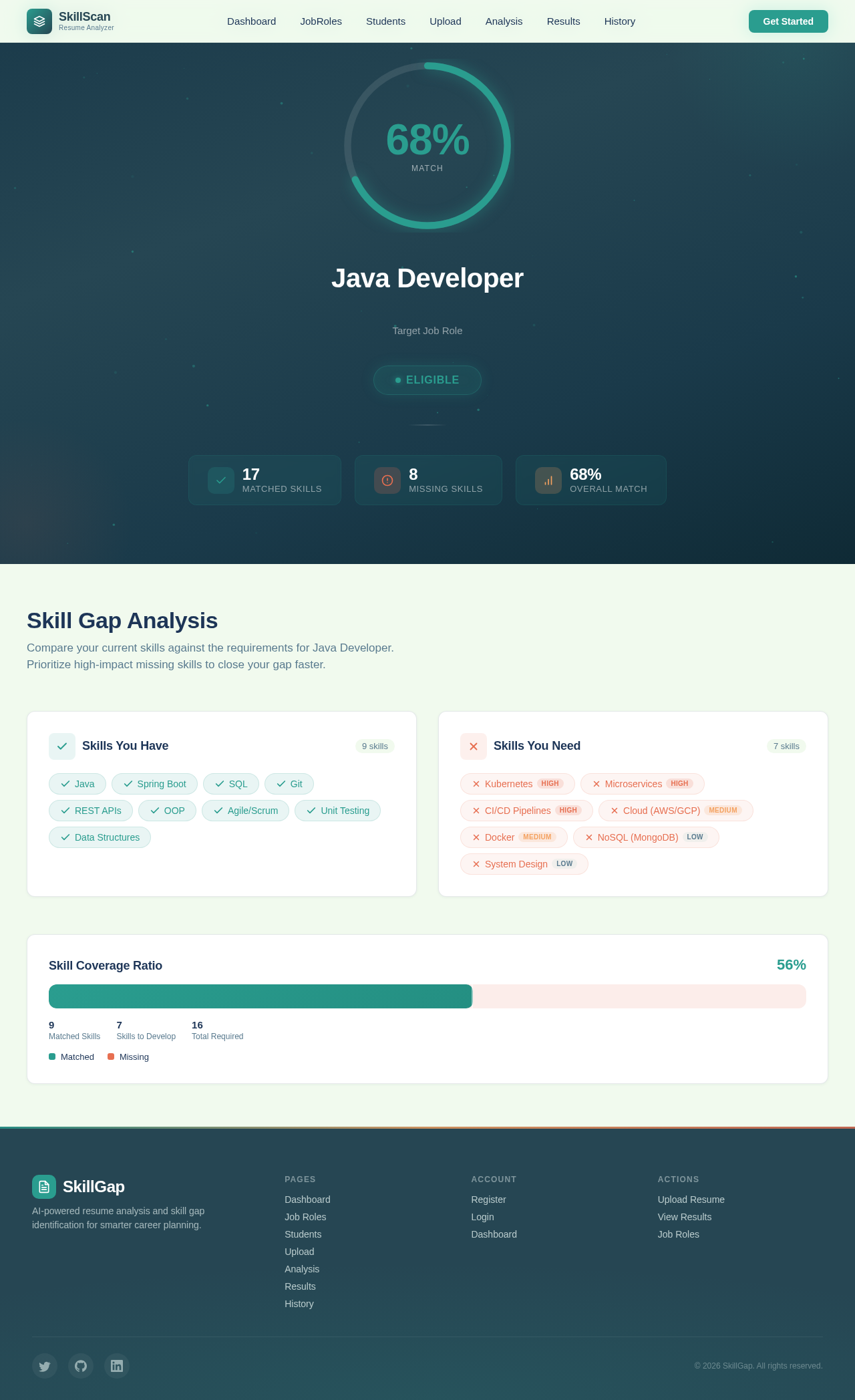Open Upload in the top navigation
The image size is (855, 1400).
pos(446,21)
